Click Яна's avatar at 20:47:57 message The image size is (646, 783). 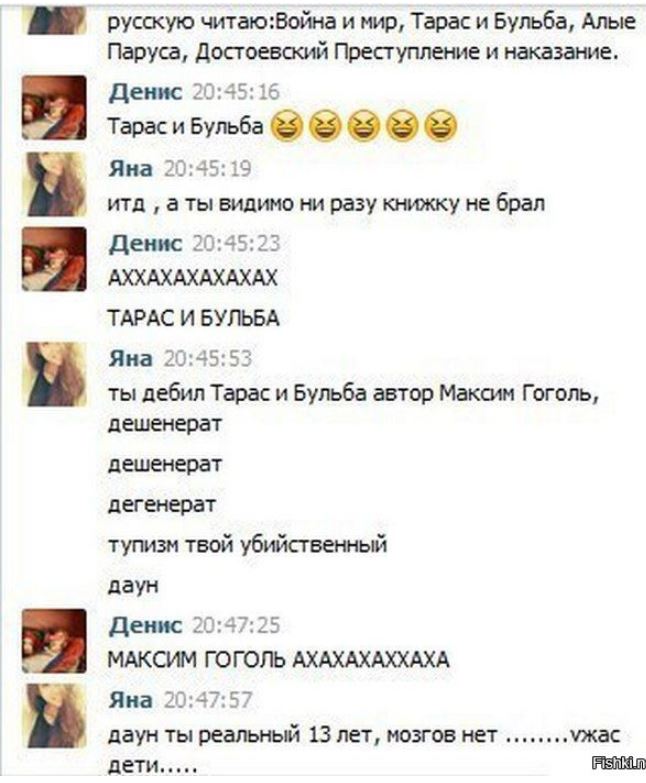[56, 716]
